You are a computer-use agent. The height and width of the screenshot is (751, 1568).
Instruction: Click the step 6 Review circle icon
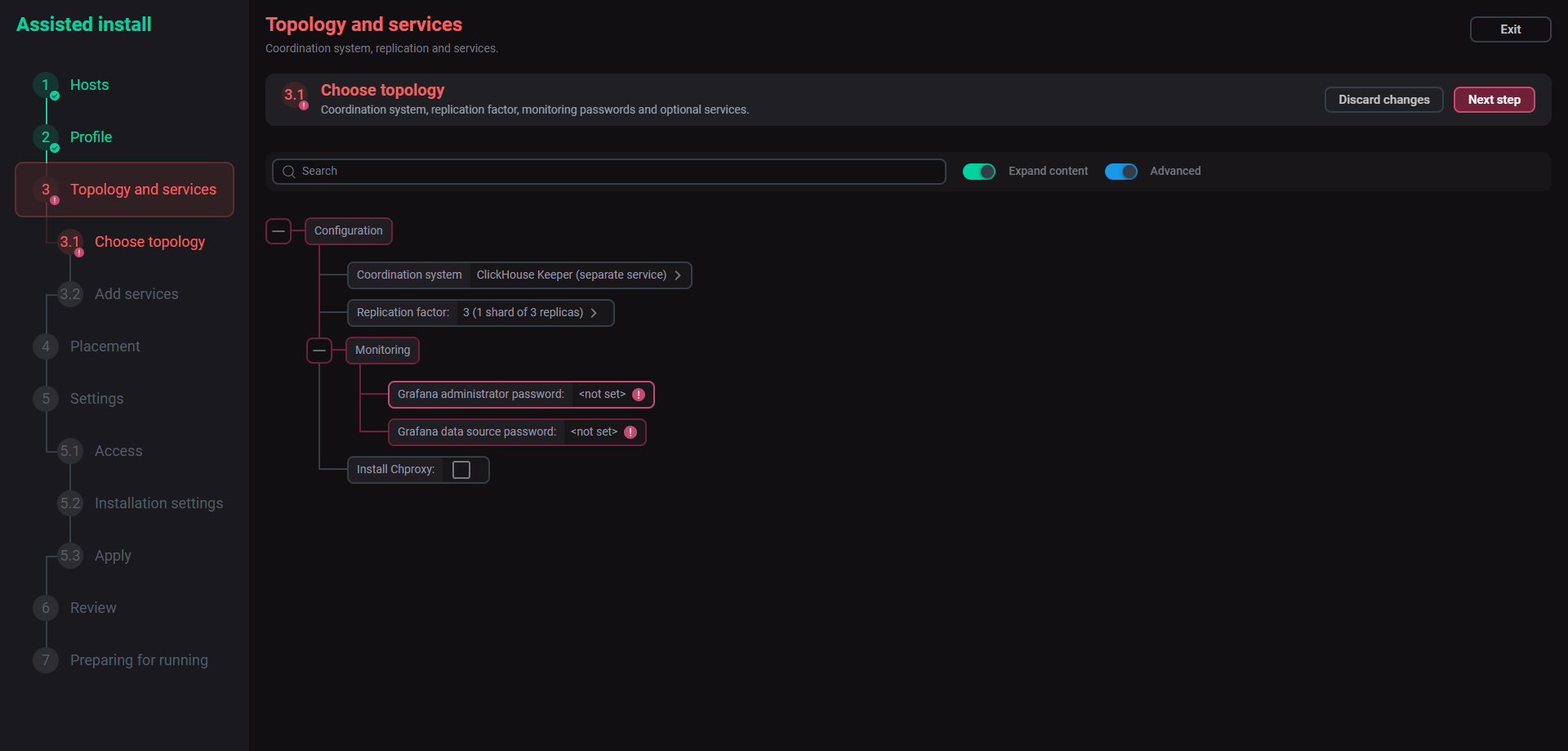[x=46, y=608]
